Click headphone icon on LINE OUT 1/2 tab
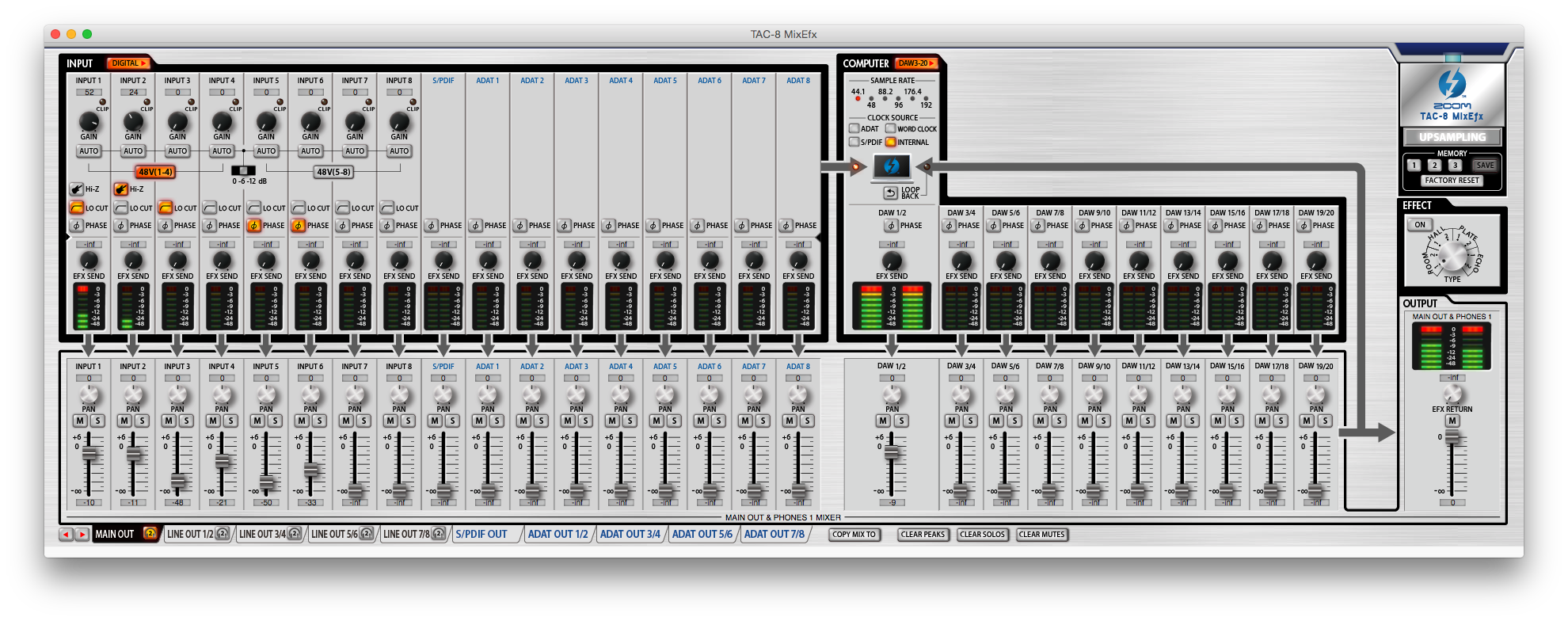This screenshot has height=621, width=1568. click(223, 534)
